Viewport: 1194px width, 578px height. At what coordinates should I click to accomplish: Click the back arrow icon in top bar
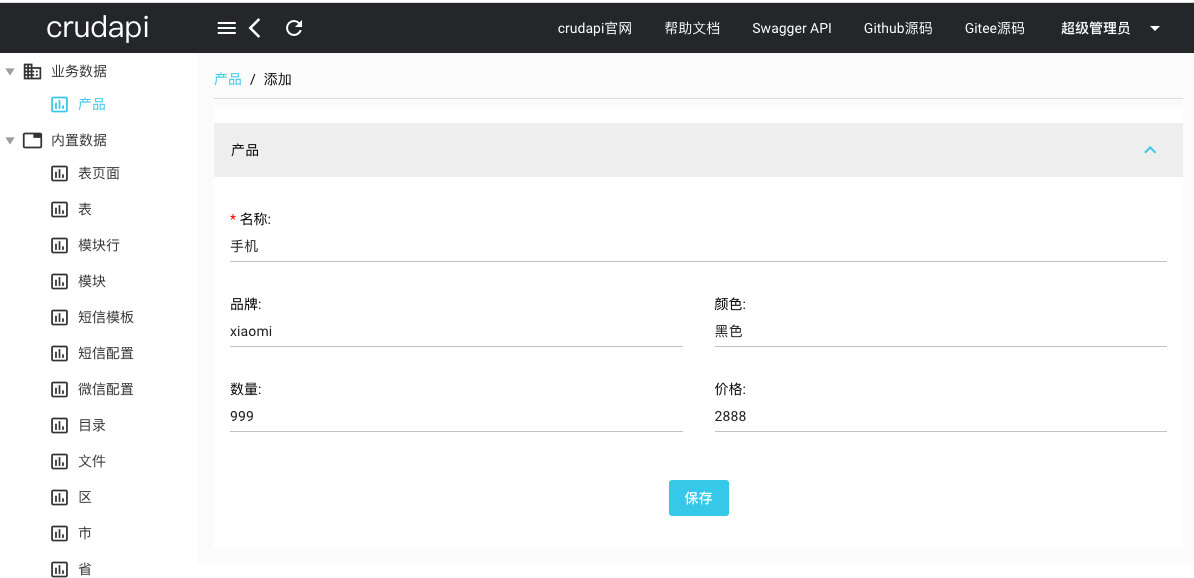[254, 28]
